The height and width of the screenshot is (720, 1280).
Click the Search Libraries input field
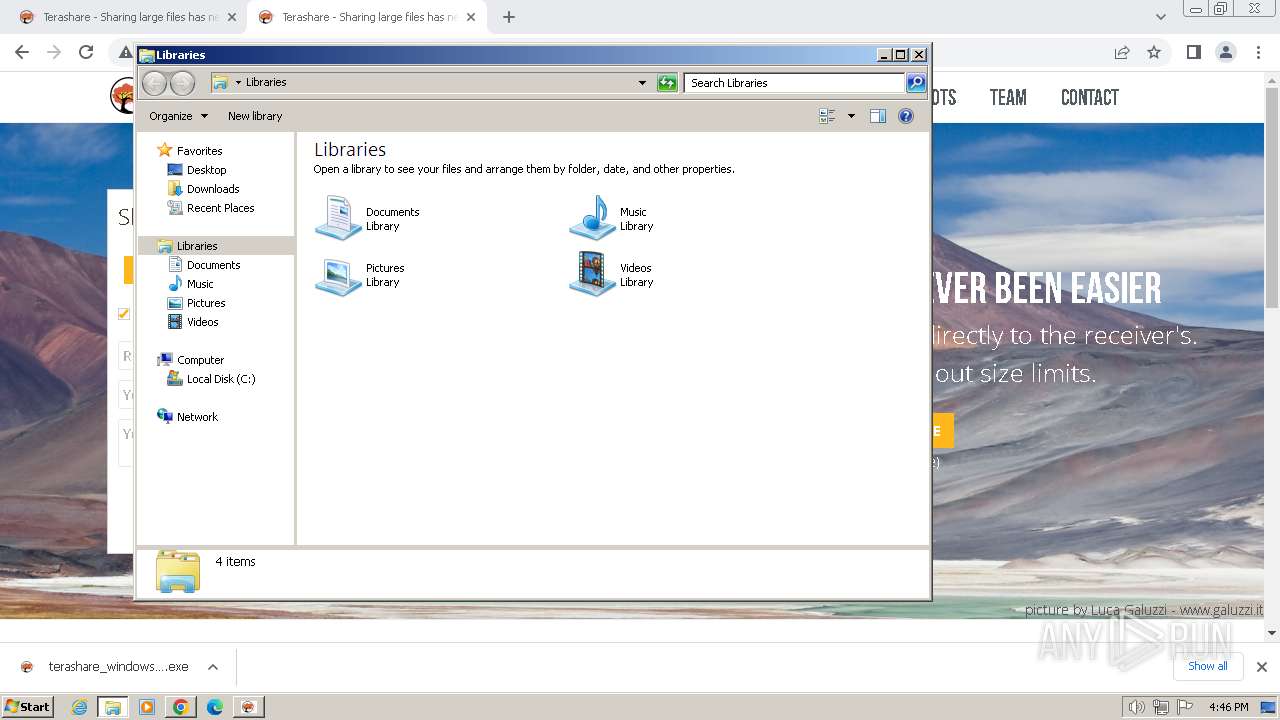point(795,83)
